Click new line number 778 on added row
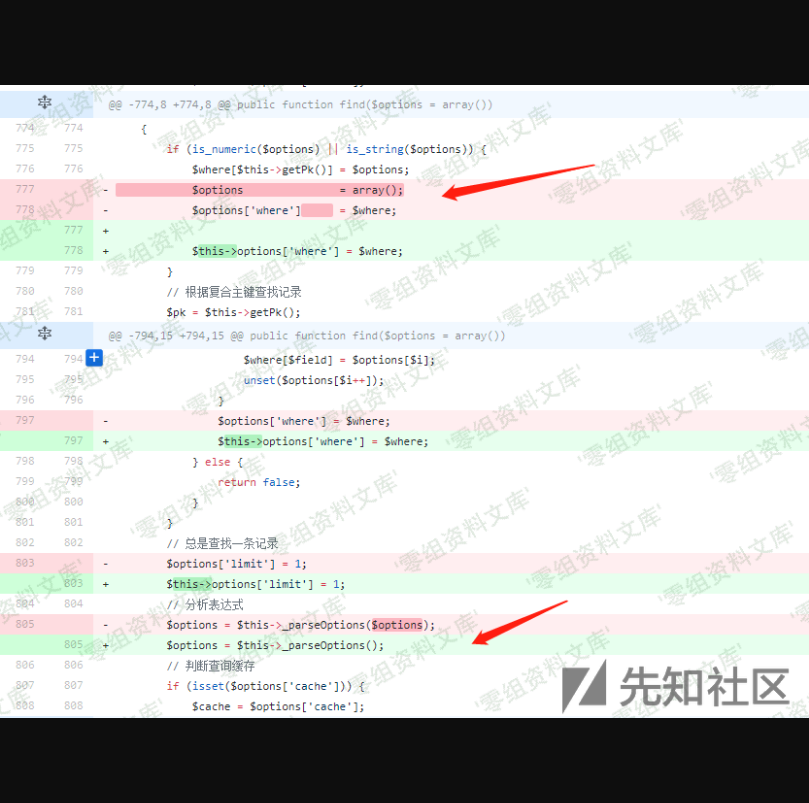Viewport: 809px width, 803px height. pos(73,250)
